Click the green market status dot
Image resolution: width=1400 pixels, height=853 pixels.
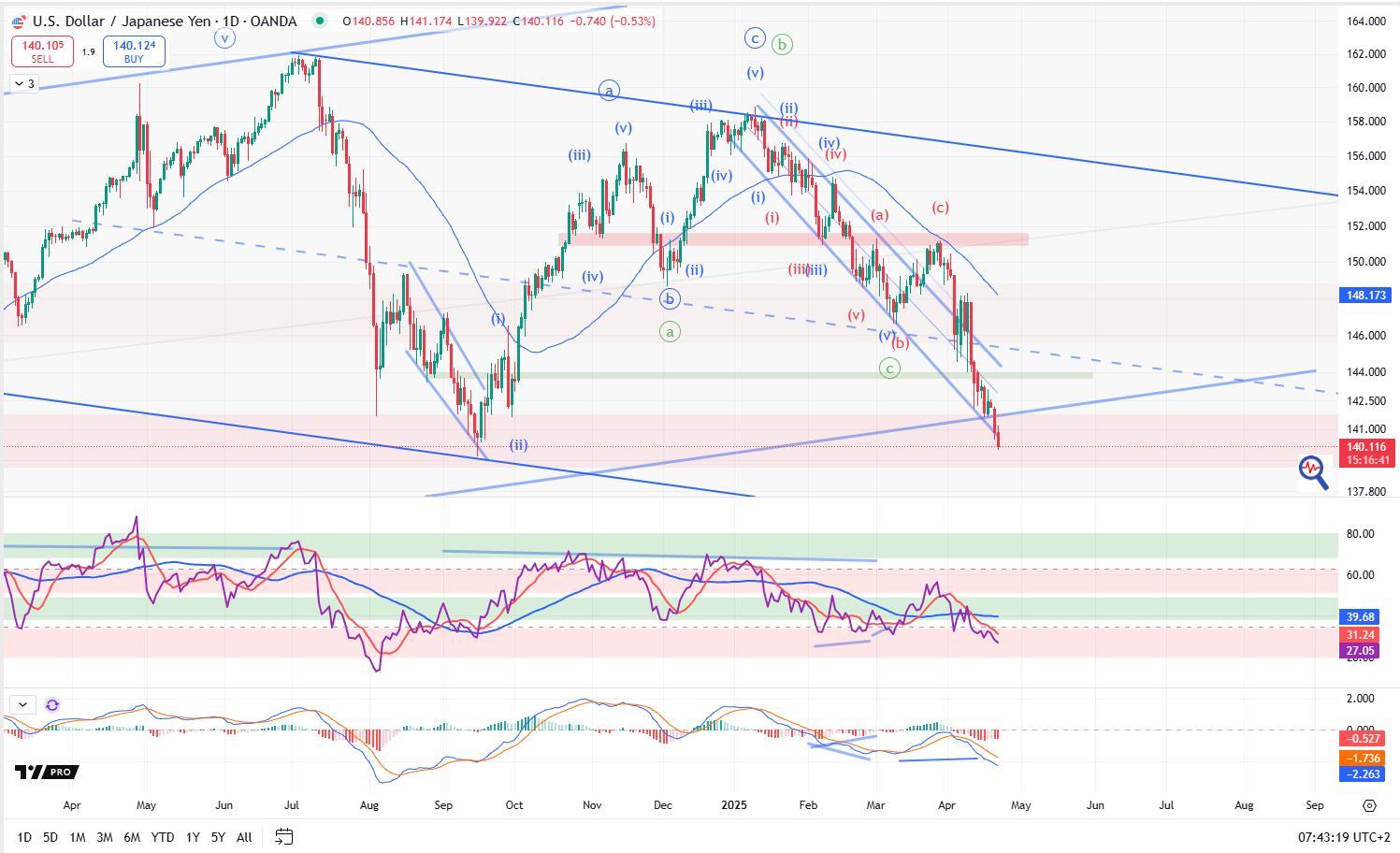(x=321, y=21)
